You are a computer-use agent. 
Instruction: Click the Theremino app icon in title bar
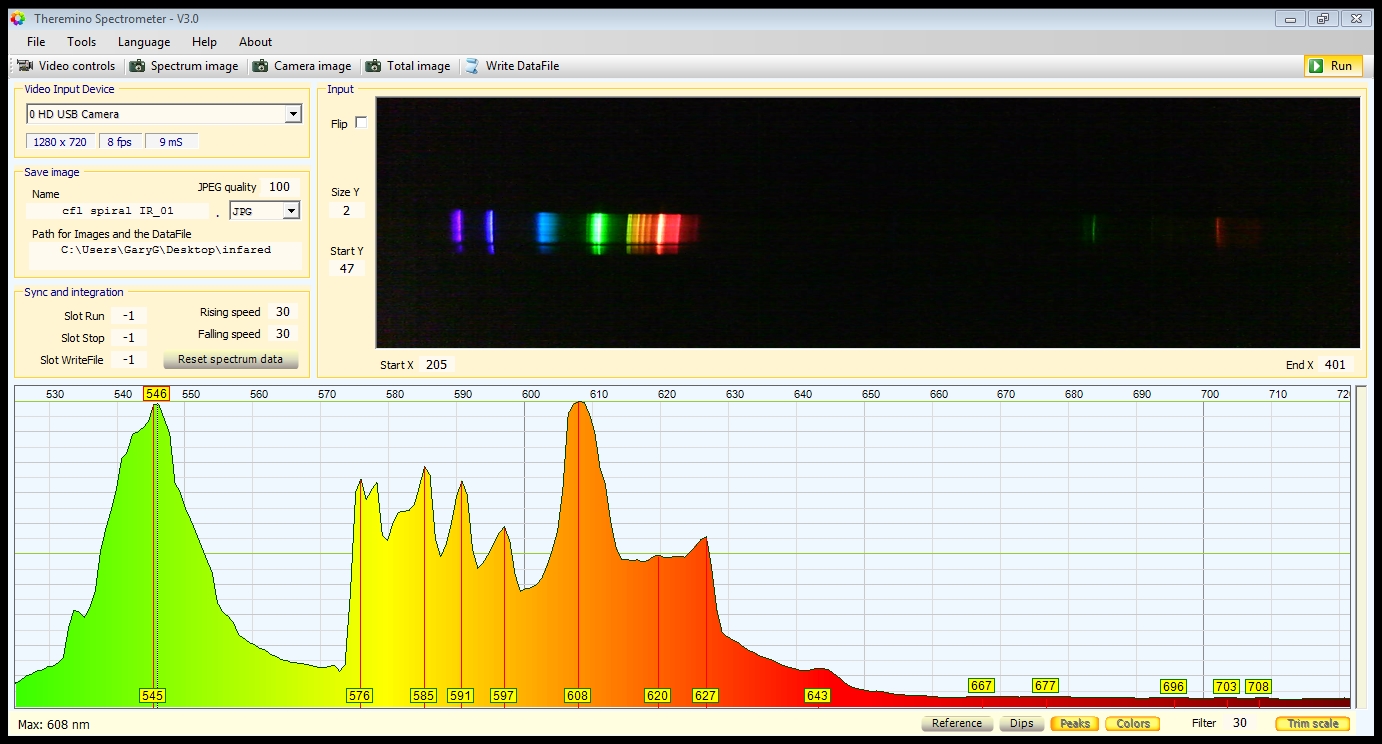point(17,19)
